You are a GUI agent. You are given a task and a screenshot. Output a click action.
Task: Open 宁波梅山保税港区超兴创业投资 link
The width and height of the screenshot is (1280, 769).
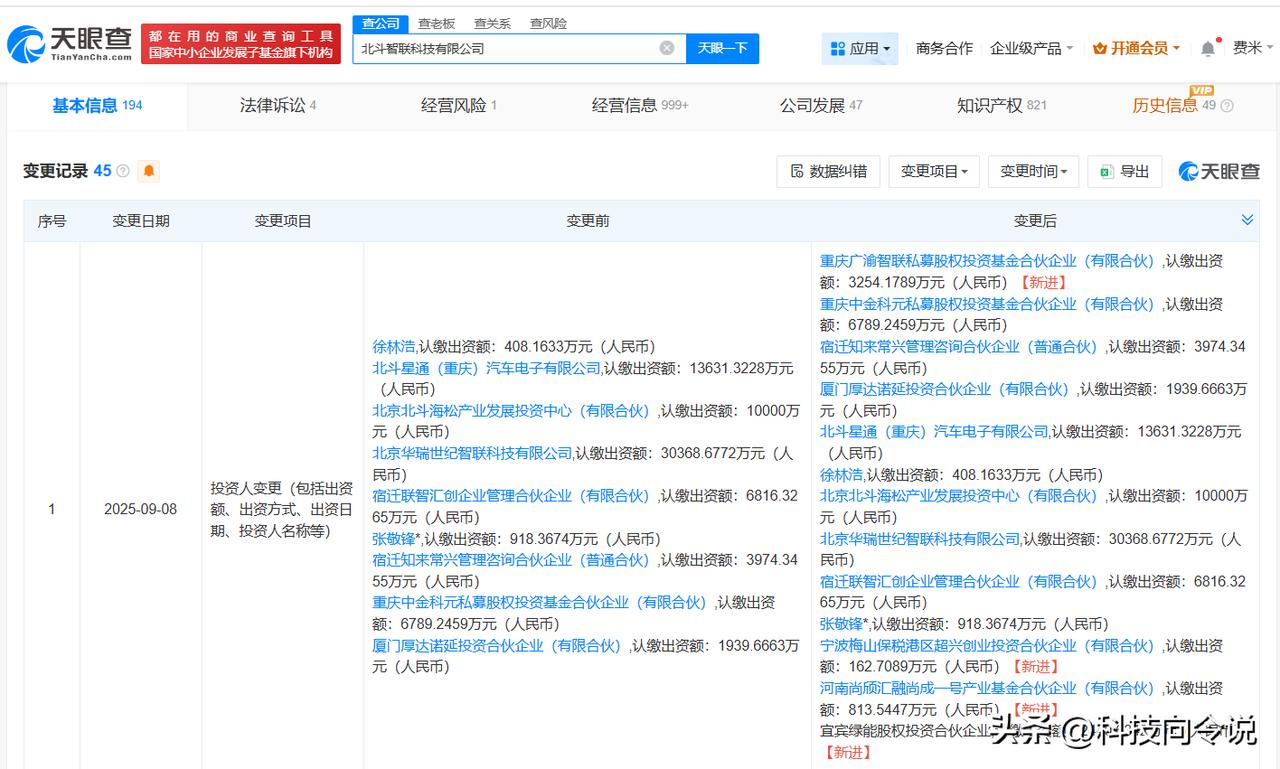click(987, 646)
